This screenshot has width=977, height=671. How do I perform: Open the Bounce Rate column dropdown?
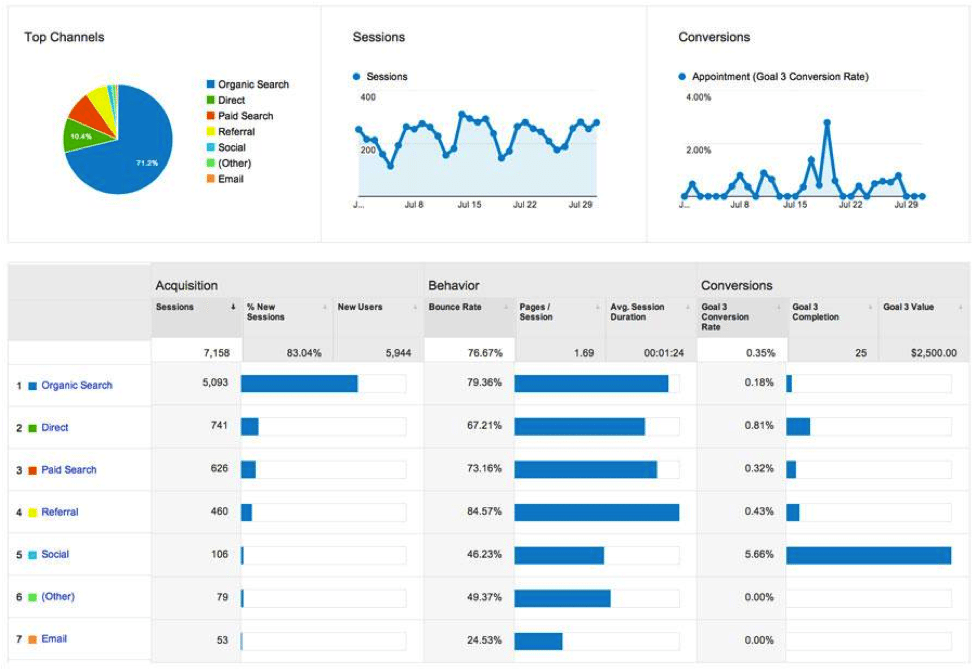tap(506, 307)
